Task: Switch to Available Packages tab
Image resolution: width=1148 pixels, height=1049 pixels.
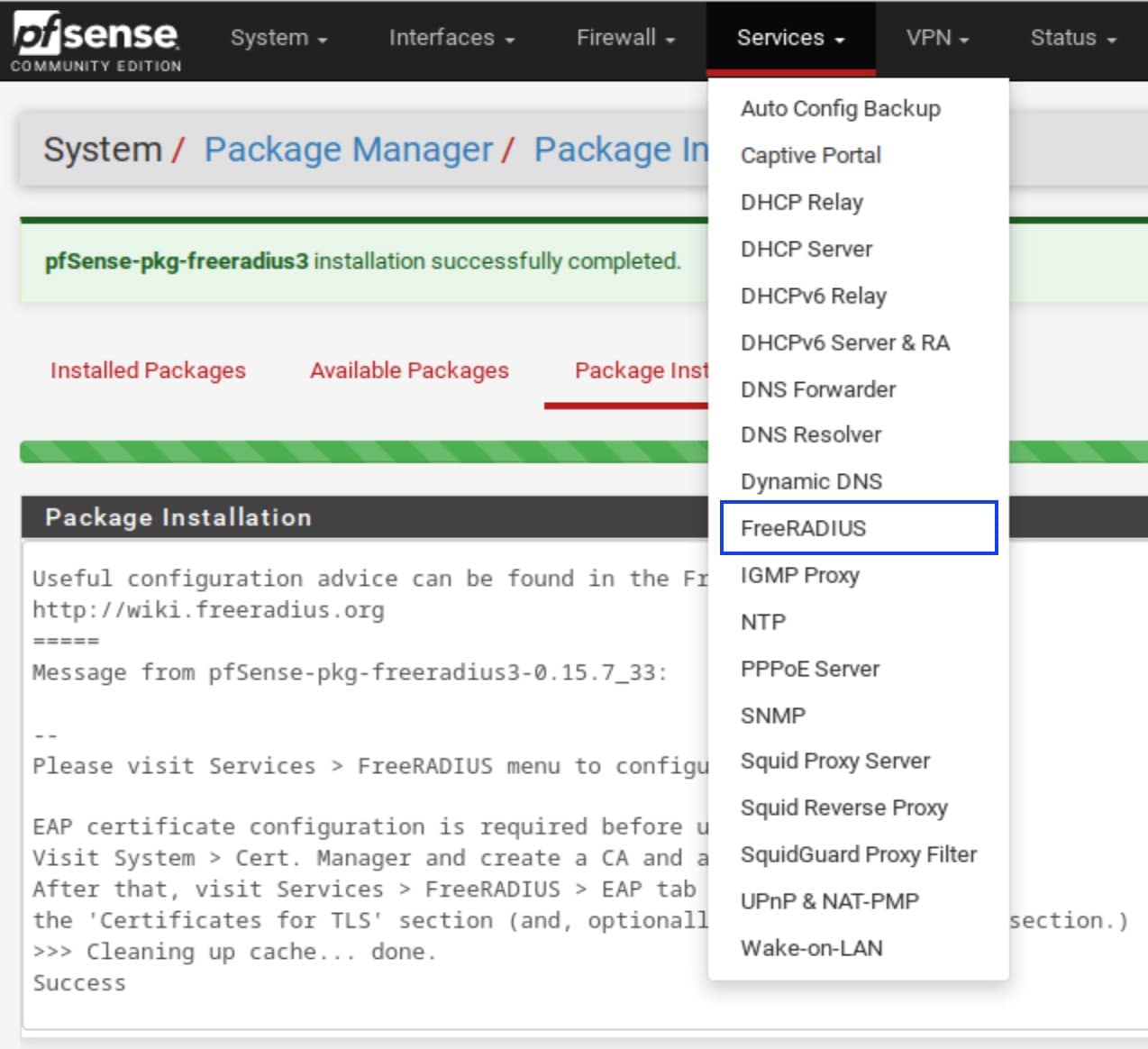Action: (x=409, y=370)
